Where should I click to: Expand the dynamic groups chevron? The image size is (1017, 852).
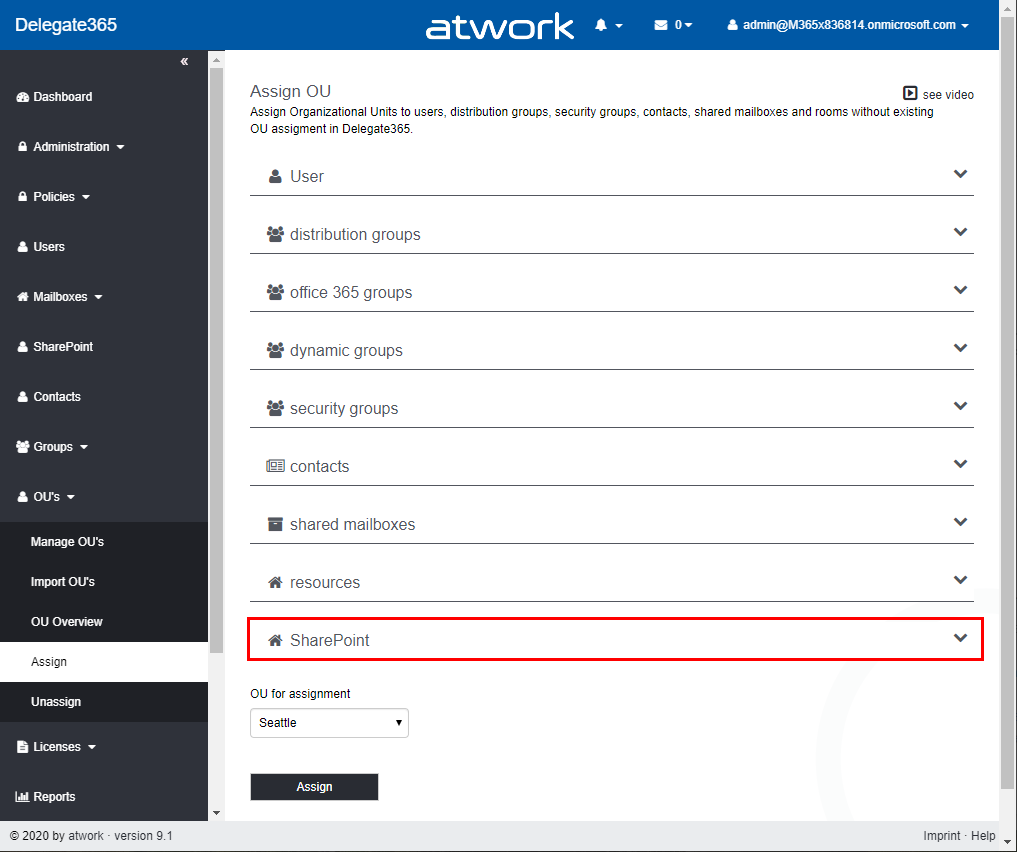(961, 348)
